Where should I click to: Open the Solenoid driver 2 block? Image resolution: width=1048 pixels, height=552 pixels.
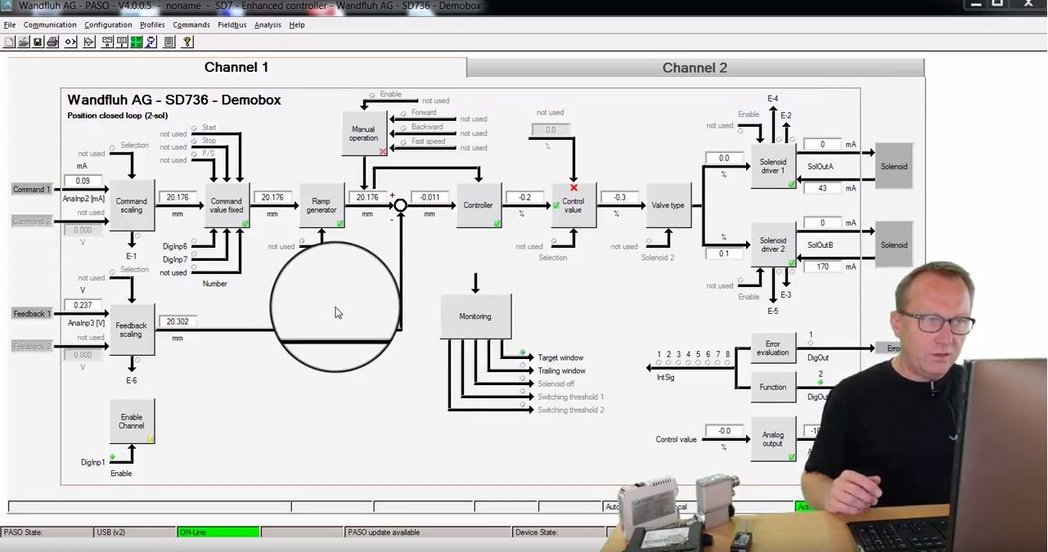[x=773, y=245]
